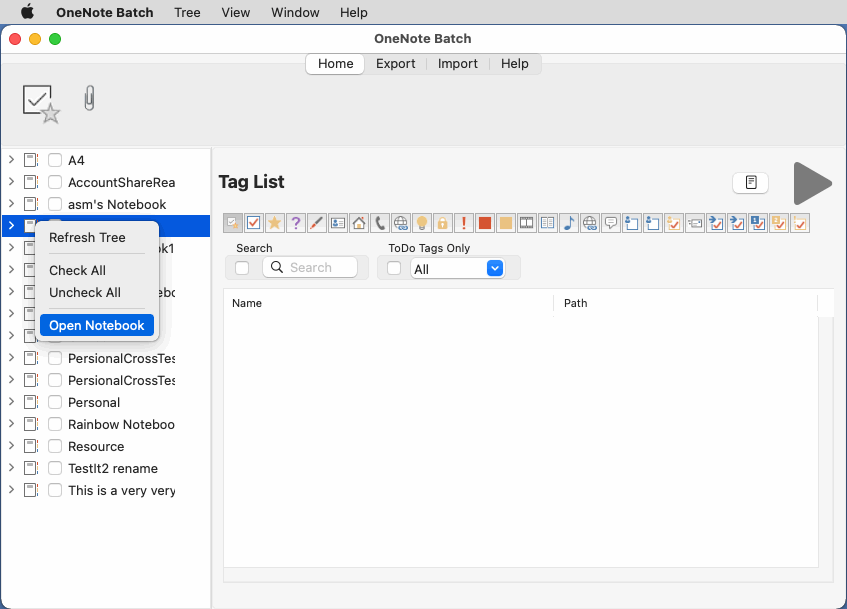Check the Resource notebook checkbox
This screenshot has width=847, height=609.
pos(55,446)
